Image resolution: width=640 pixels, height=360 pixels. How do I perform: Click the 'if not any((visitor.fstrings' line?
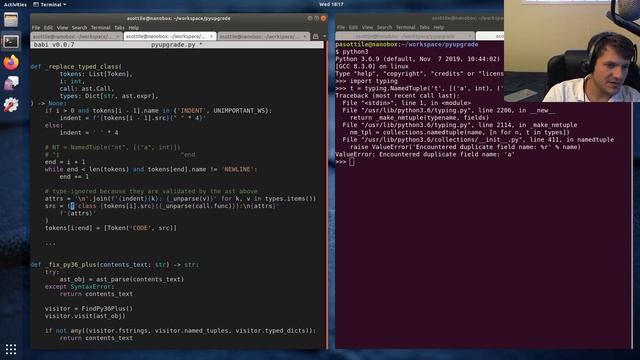tap(180, 331)
